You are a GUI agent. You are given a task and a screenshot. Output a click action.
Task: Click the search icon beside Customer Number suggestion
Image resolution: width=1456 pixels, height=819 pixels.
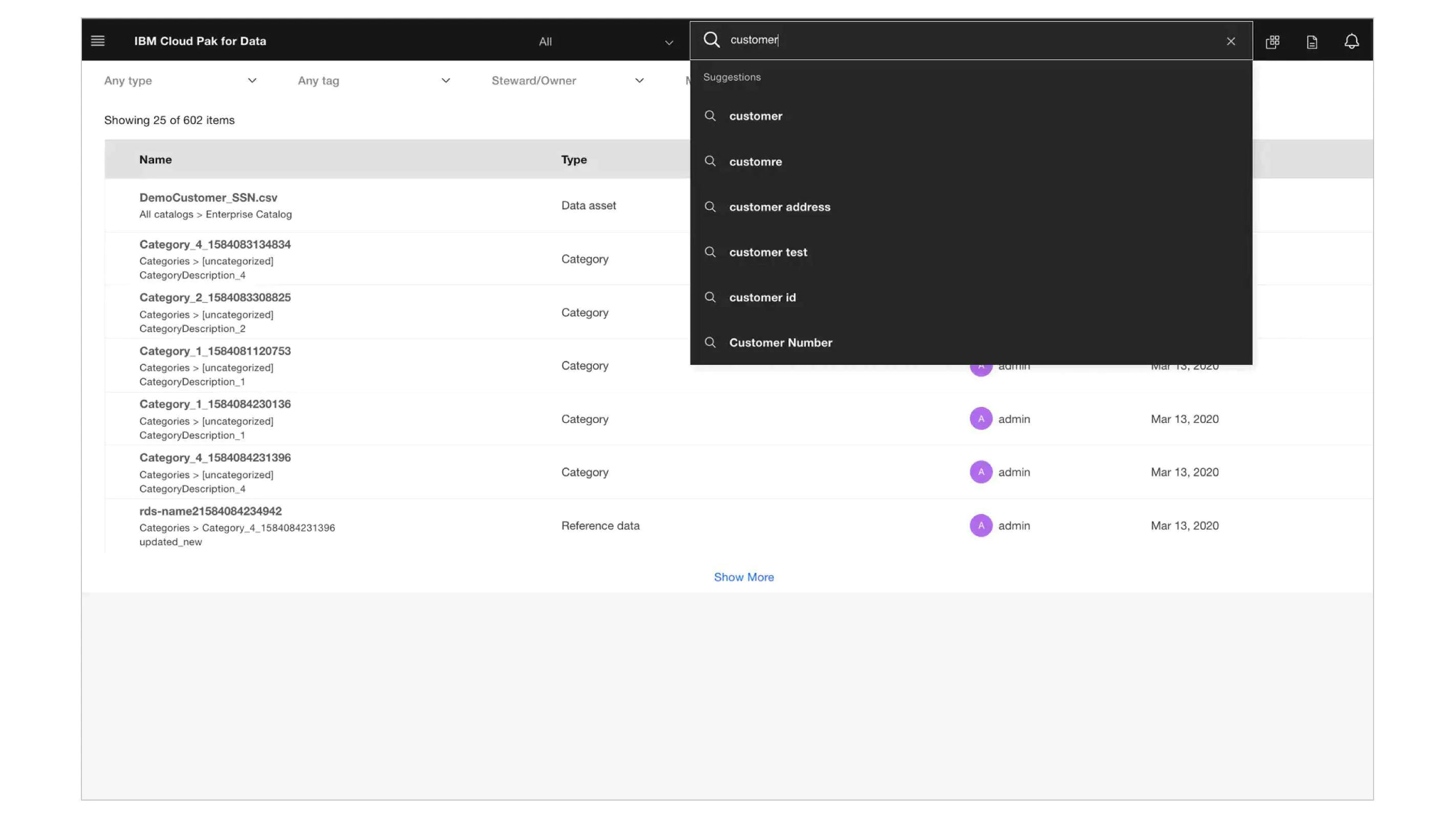(711, 342)
